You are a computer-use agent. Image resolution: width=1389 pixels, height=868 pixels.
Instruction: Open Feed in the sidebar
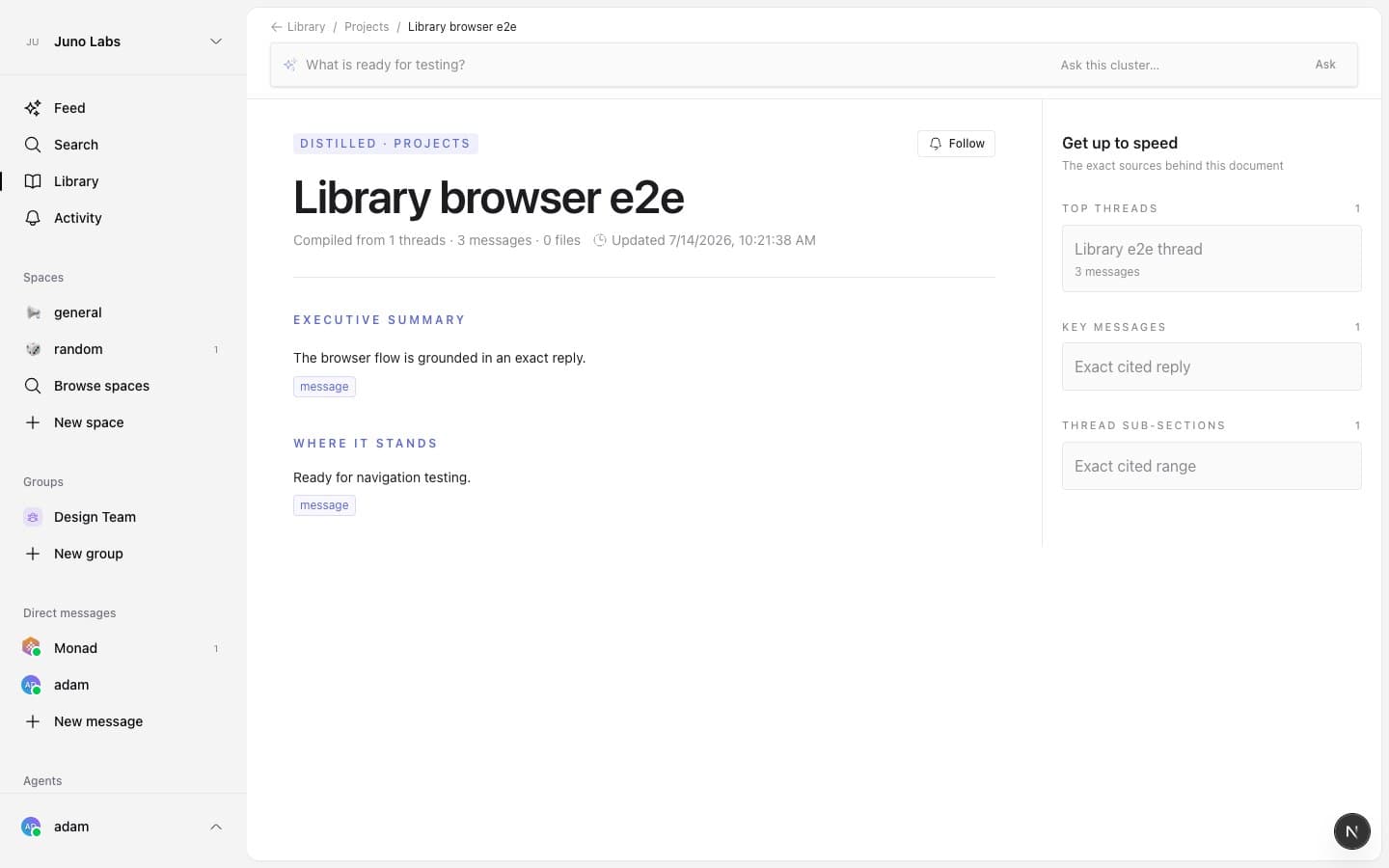pos(69,108)
